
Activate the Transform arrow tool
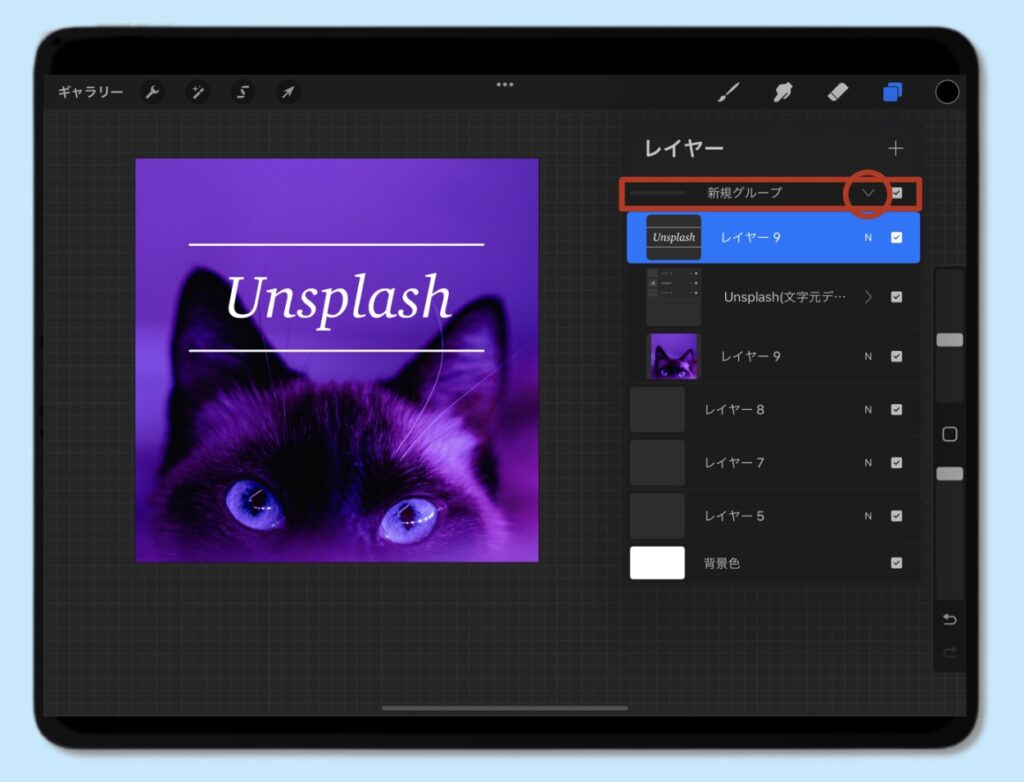pos(287,92)
